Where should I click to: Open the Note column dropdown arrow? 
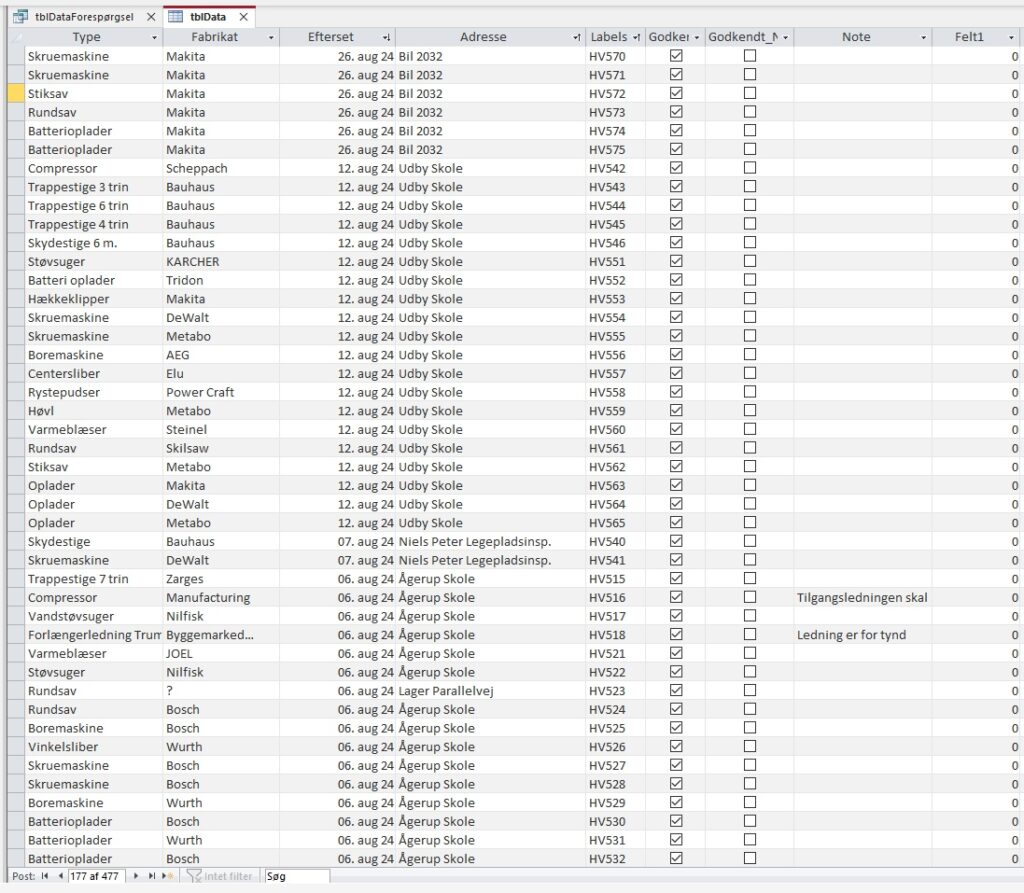click(923, 38)
